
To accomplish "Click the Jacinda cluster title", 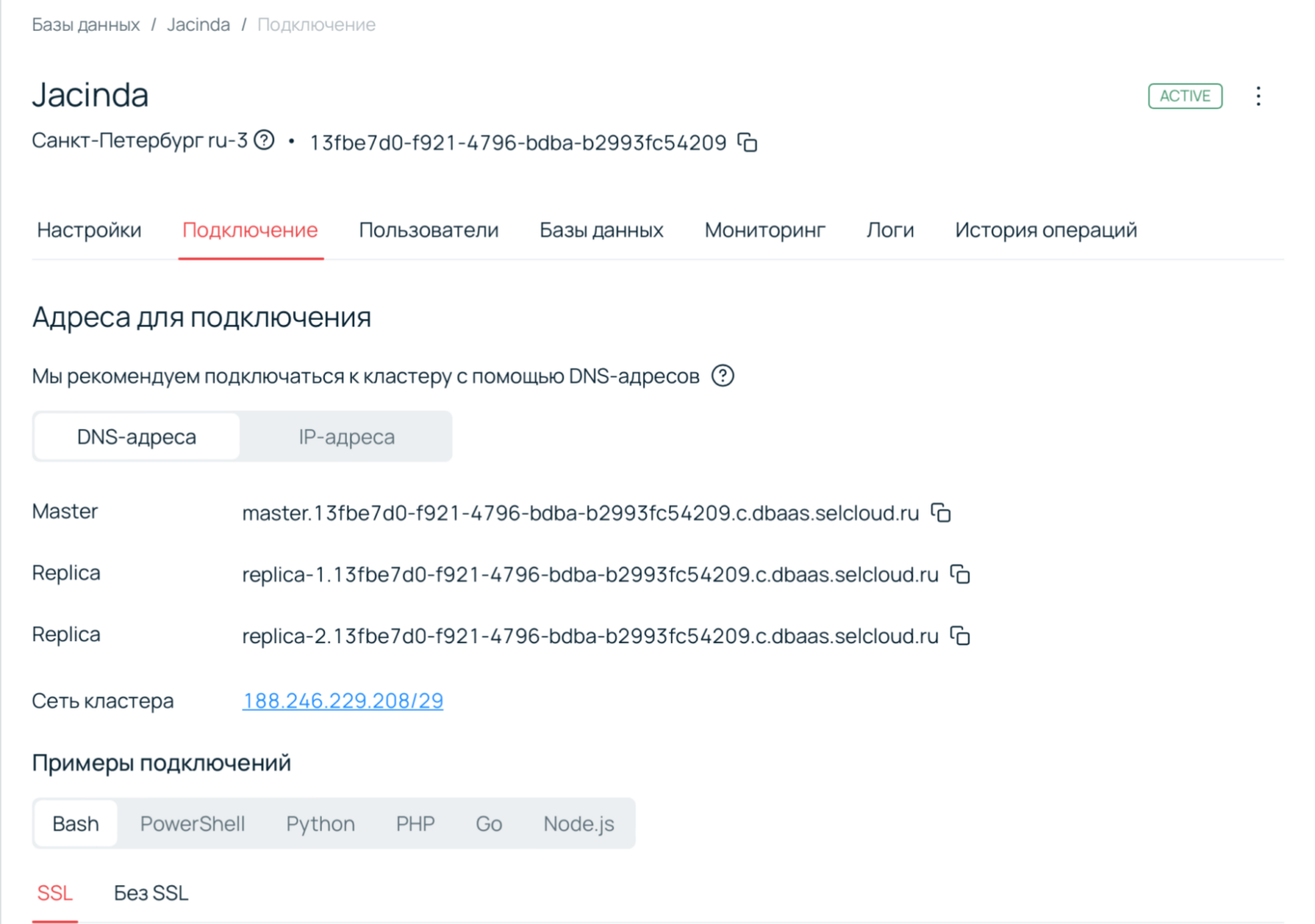I will coord(91,95).
